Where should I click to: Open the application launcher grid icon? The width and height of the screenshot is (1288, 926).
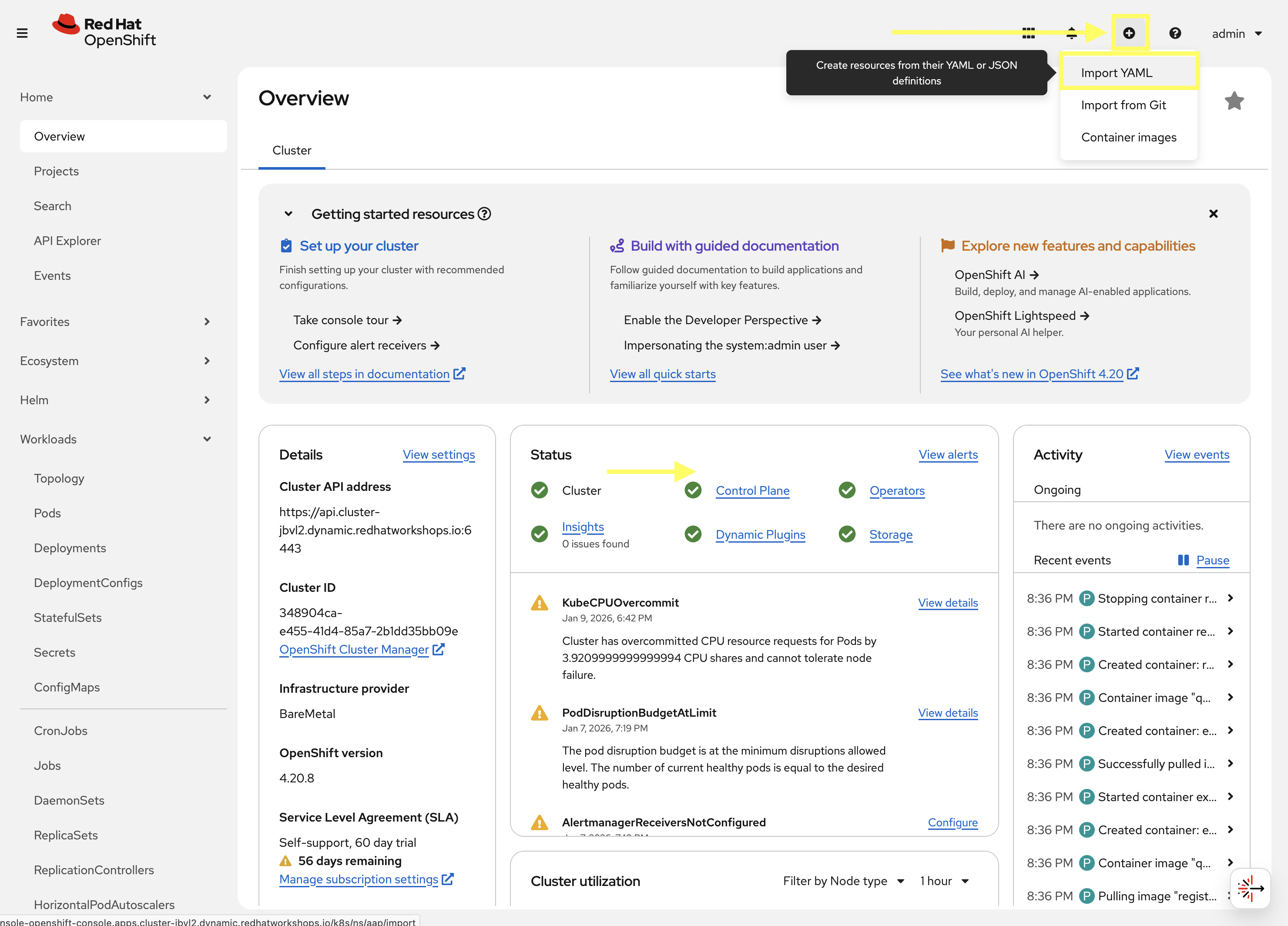pyautogui.click(x=1029, y=34)
